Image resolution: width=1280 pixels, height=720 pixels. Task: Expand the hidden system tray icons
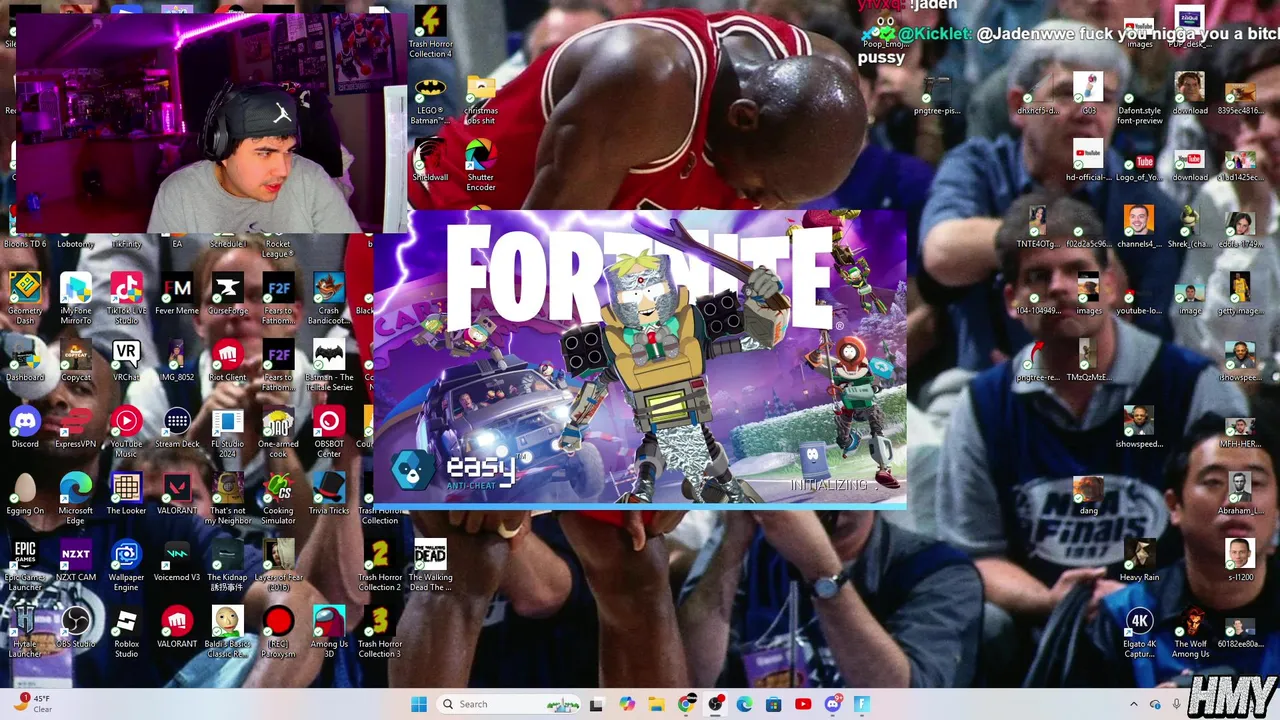[x=1133, y=704]
